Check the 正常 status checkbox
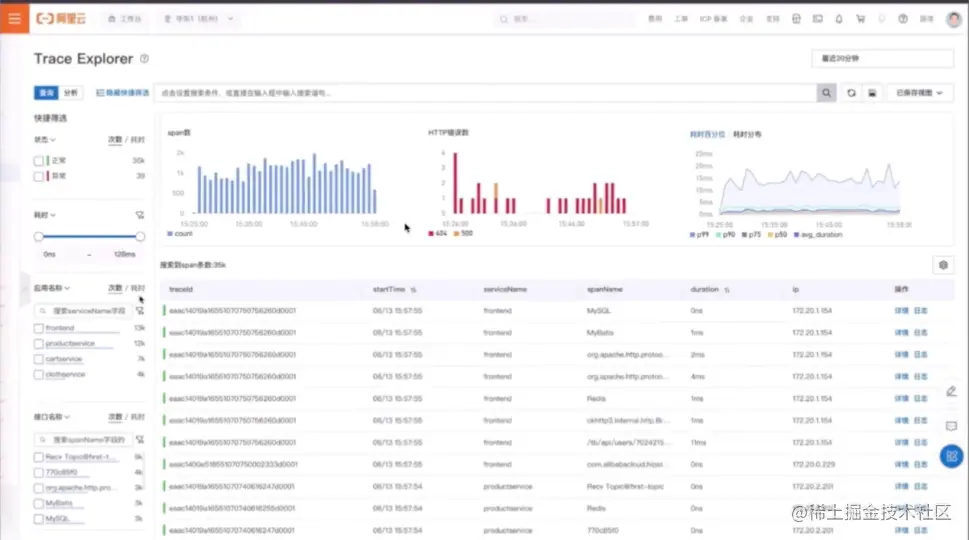This screenshot has height=540, width=969. click(39, 161)
